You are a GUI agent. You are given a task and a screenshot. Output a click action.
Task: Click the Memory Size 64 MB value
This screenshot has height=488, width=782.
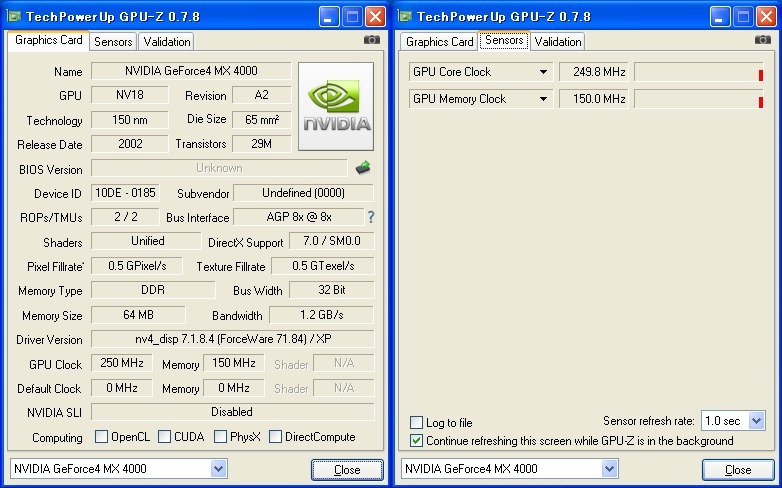(138, 315)
